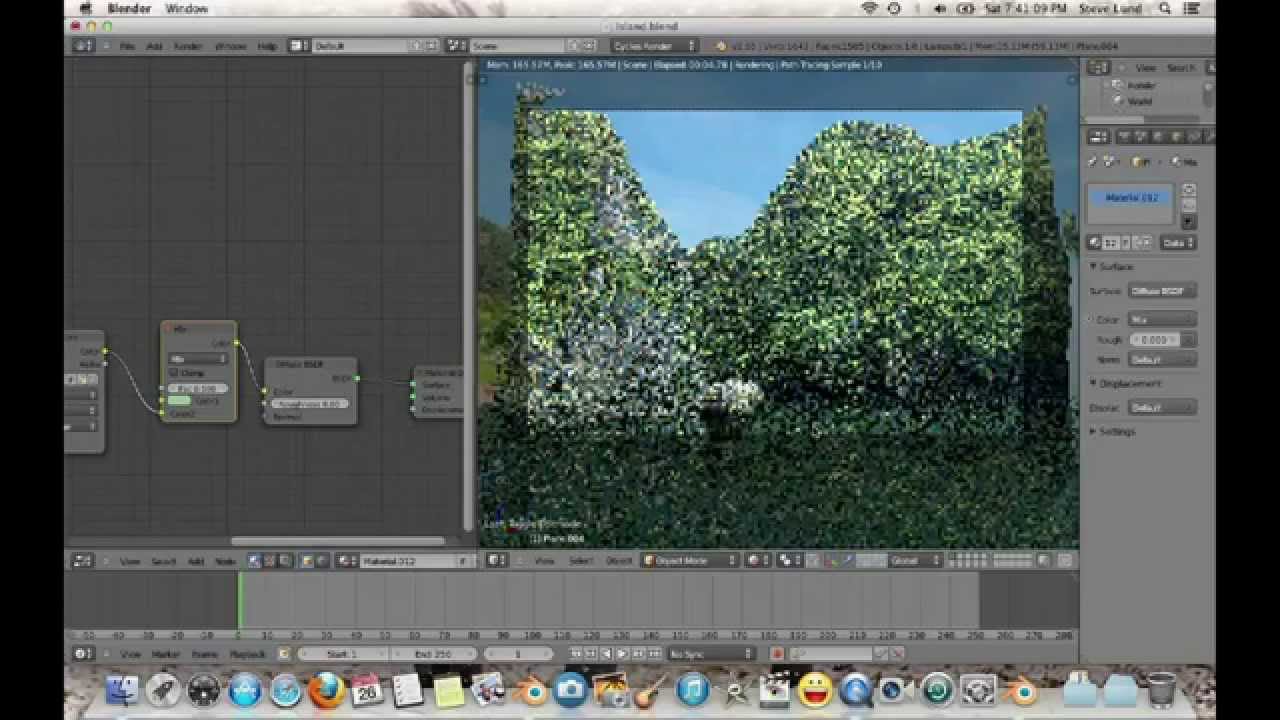Open the Trash in the Dock
The width and height of the screenshot is (1280, 720).
pos(1161,689)
